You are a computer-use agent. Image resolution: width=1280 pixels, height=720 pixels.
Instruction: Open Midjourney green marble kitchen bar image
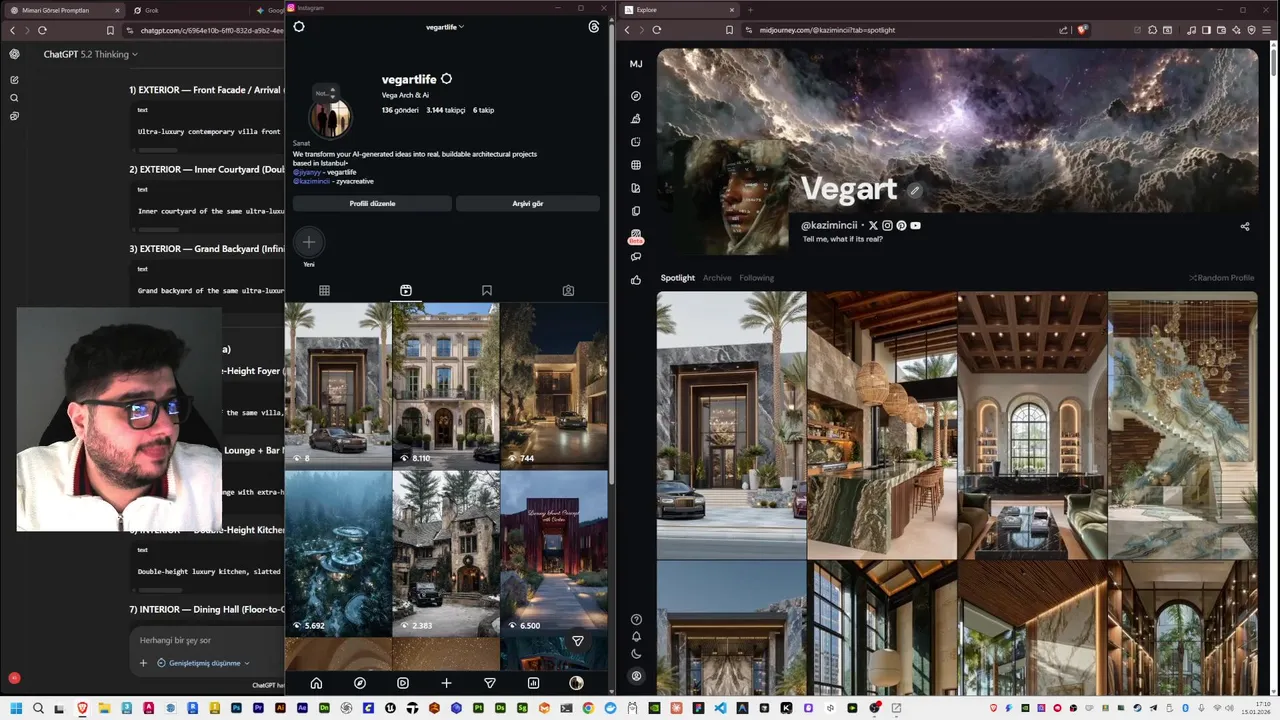(x=881, y=425)
